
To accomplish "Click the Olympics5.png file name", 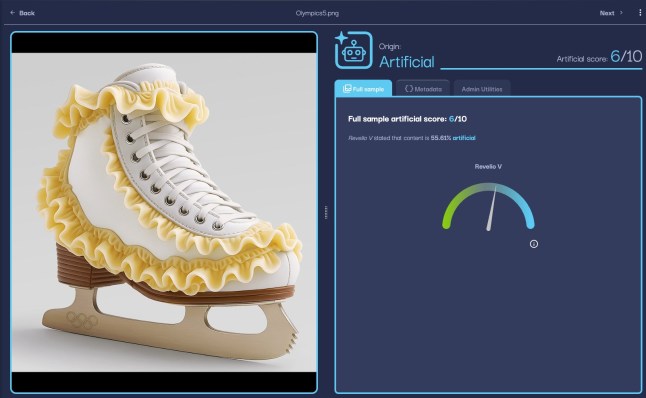I will pos(317,13).
